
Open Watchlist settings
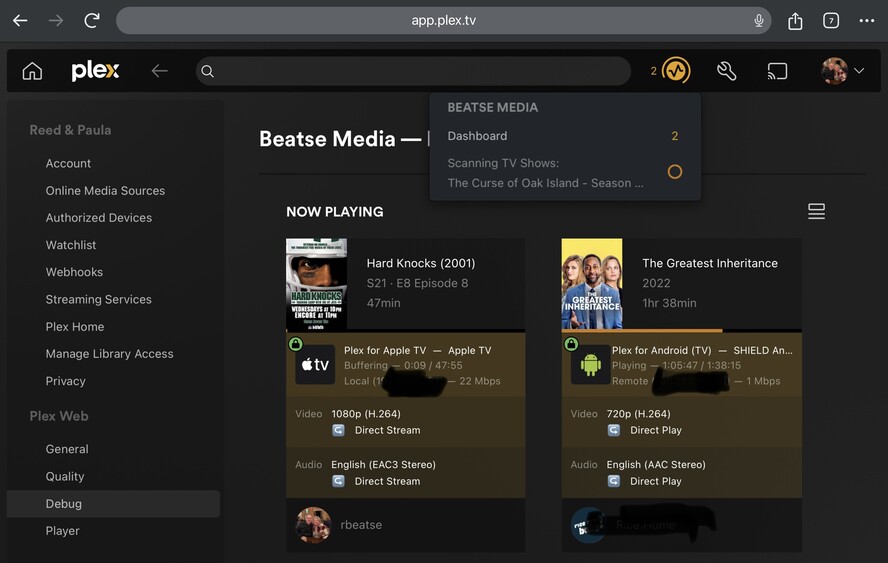(71, 245)
